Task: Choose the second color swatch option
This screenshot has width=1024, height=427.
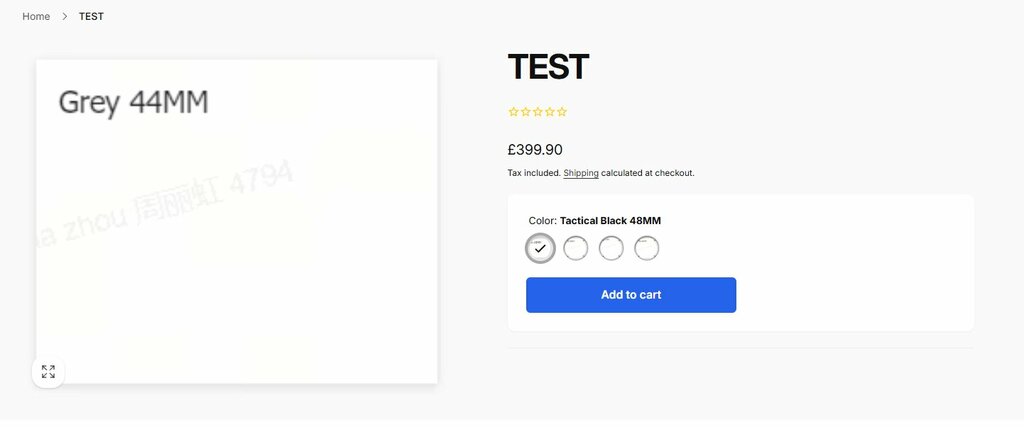Action: click(x=576, y=248)
